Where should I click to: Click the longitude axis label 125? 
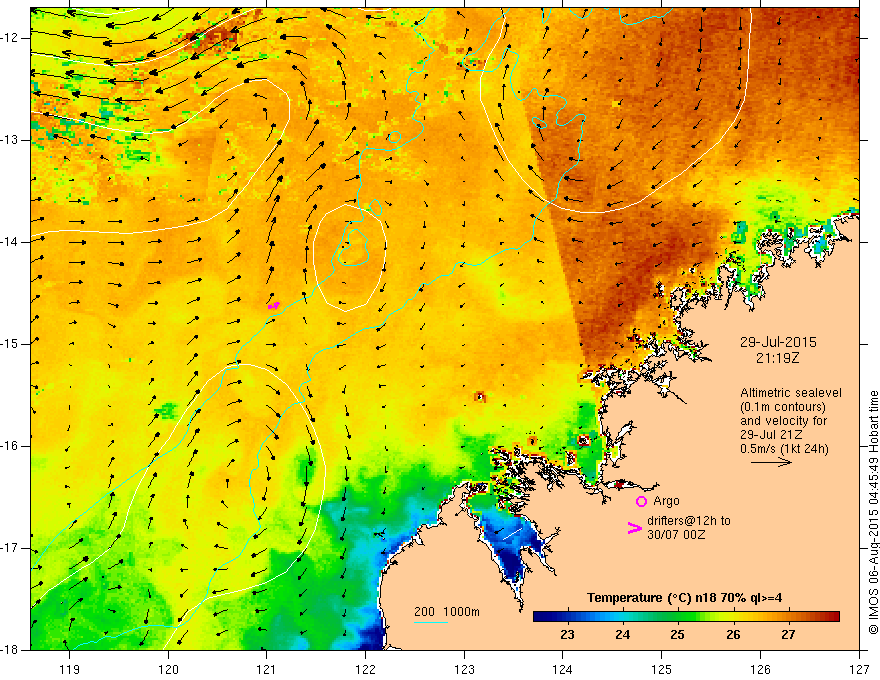662,669
